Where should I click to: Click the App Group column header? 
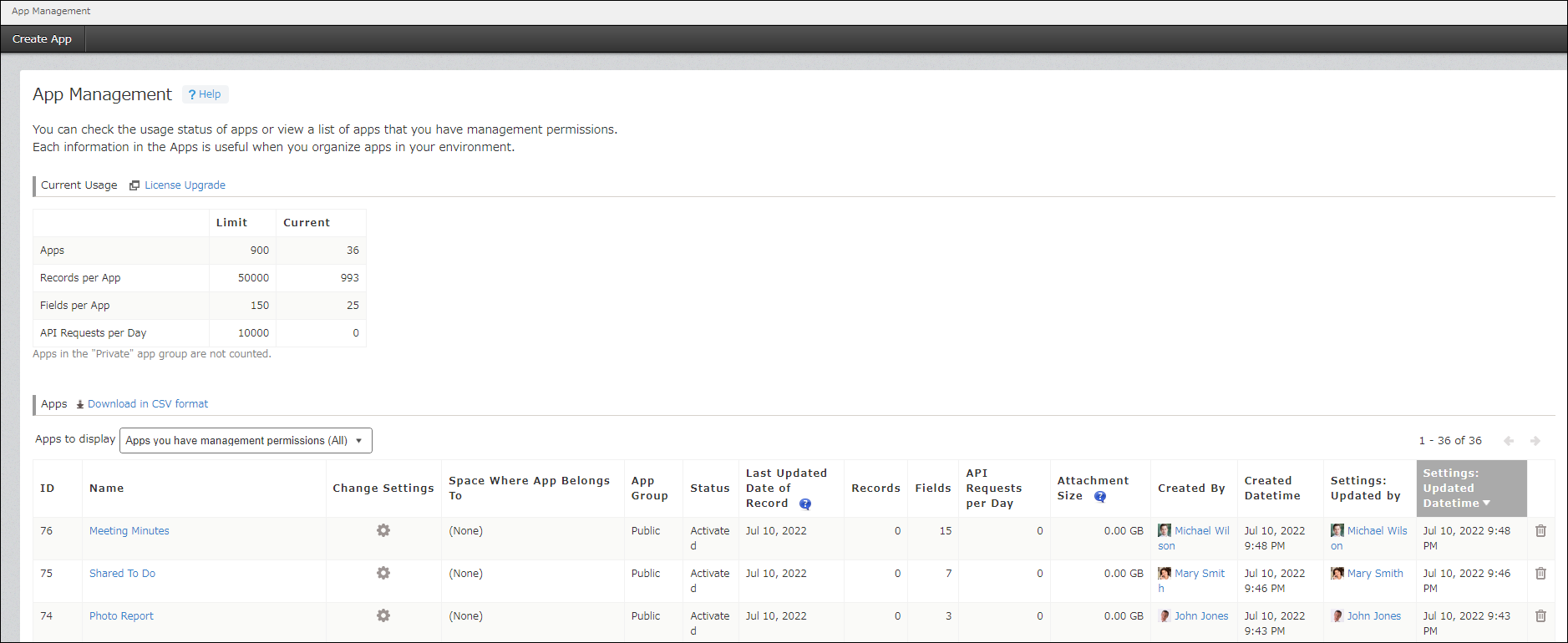click(x=653, y=489)
